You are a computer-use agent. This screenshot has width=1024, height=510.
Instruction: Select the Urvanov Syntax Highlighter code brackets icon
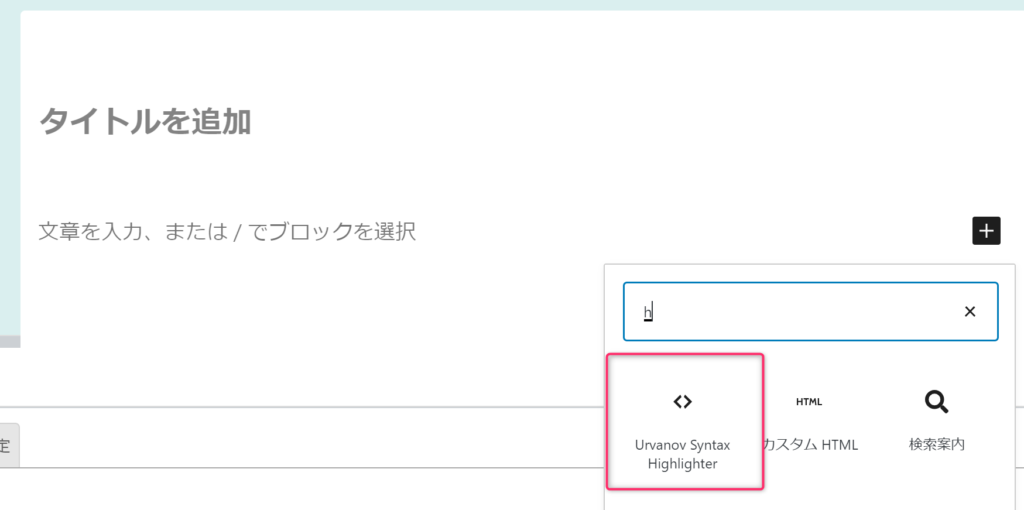click(x=682, y=402)
